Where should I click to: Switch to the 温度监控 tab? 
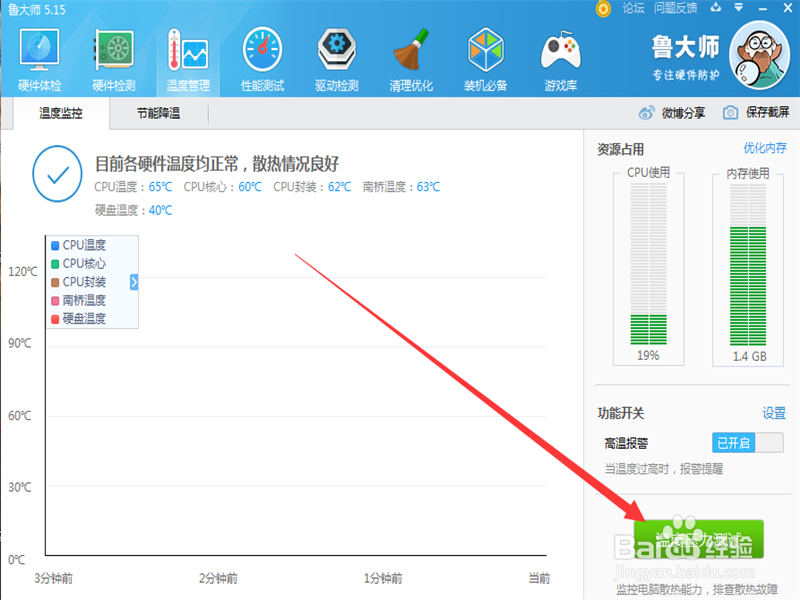pos(61,113)
